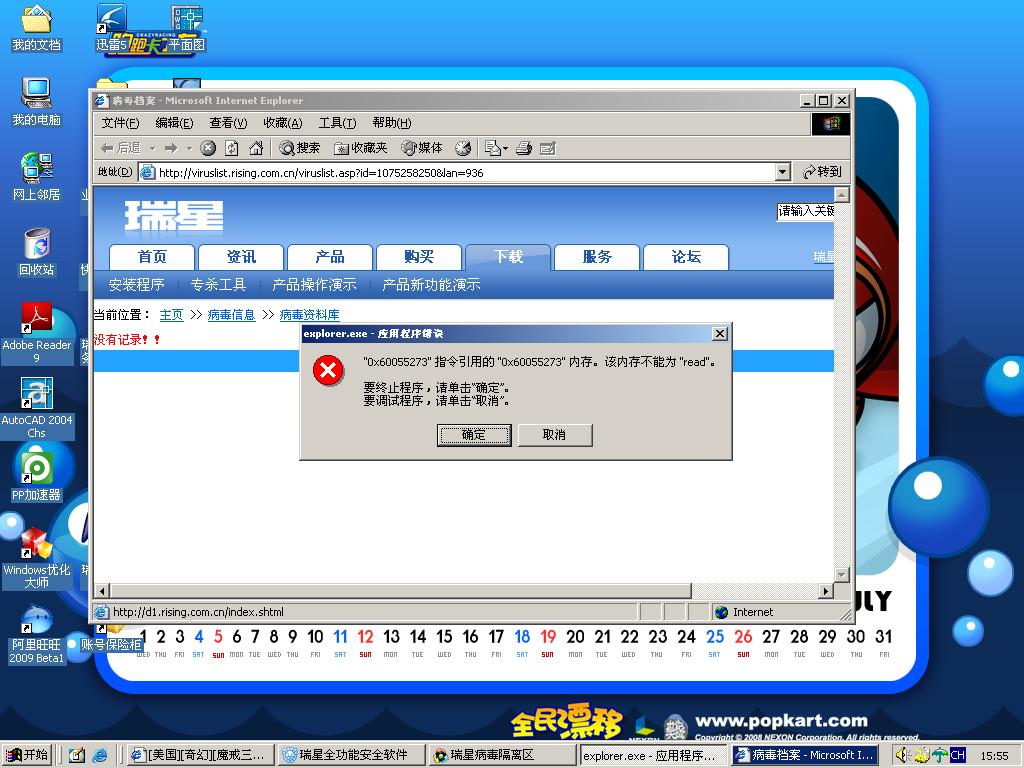Refresh the page using the Refresh icon
The height and width of the screenshot is (768, 1024).
232,148
